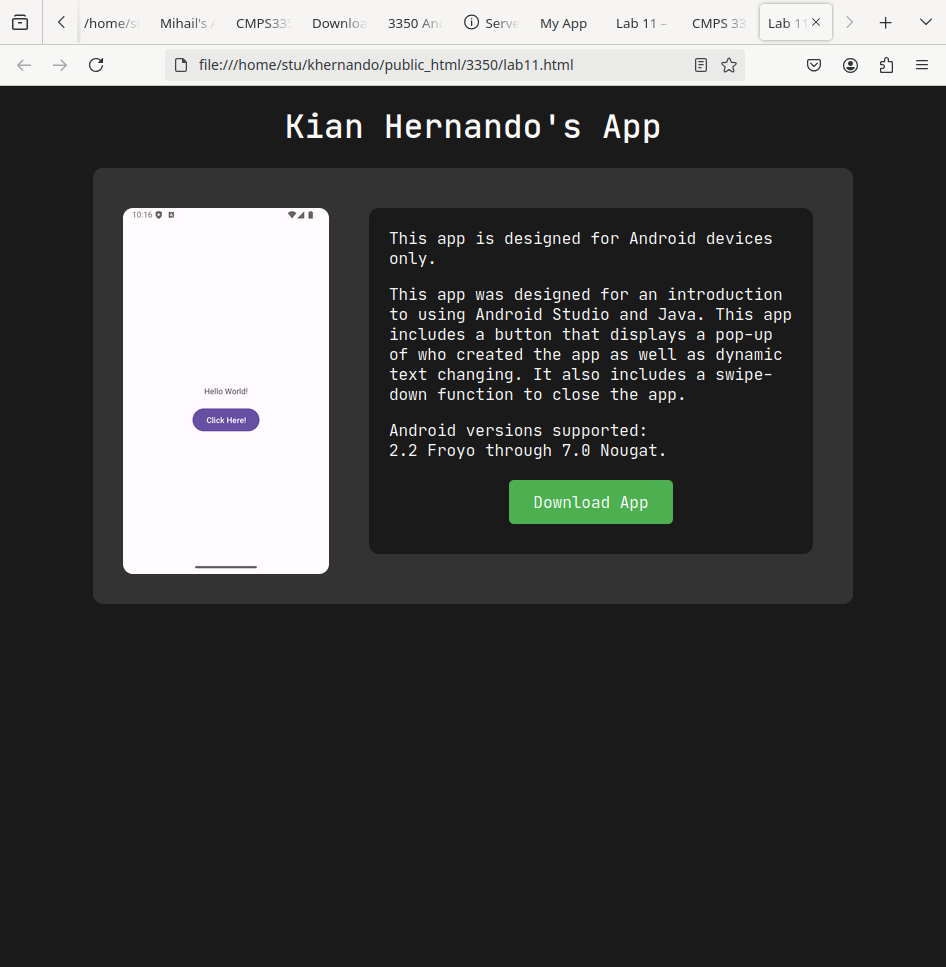Click the purple Click Here! button in the screenshot

226,420
